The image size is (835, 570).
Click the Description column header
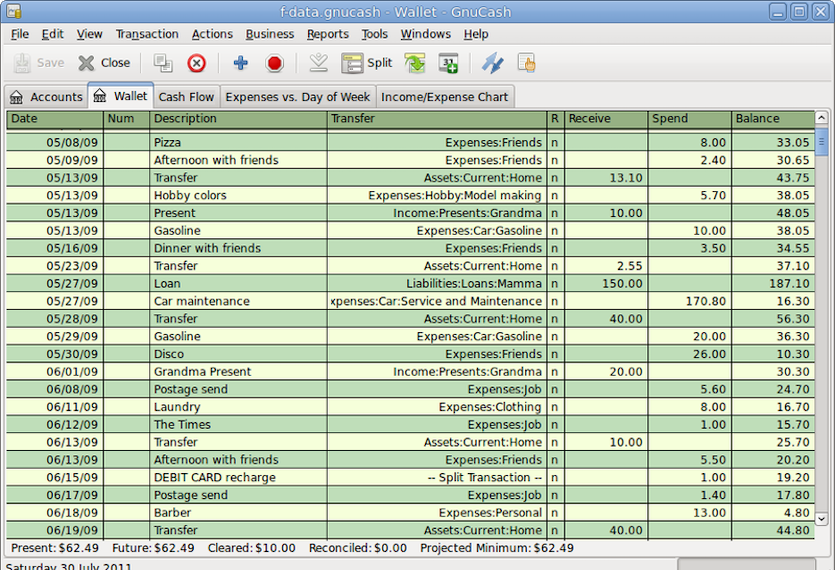tap(239, 119)
